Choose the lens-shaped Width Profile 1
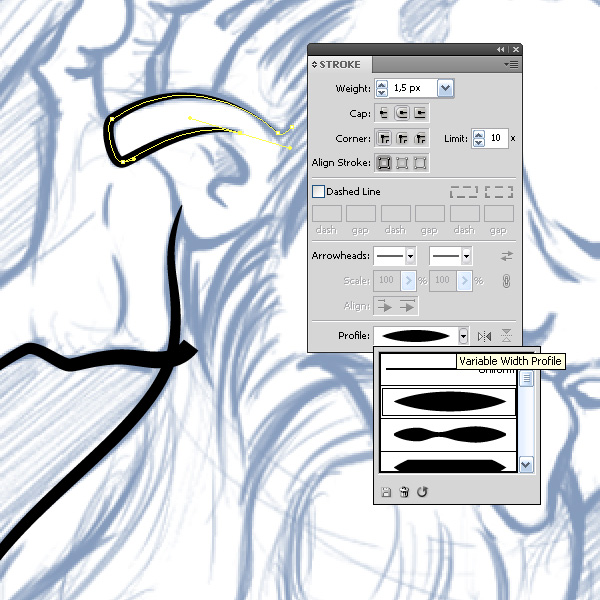This screenshot has height=600, width=600. pos(448,402)
